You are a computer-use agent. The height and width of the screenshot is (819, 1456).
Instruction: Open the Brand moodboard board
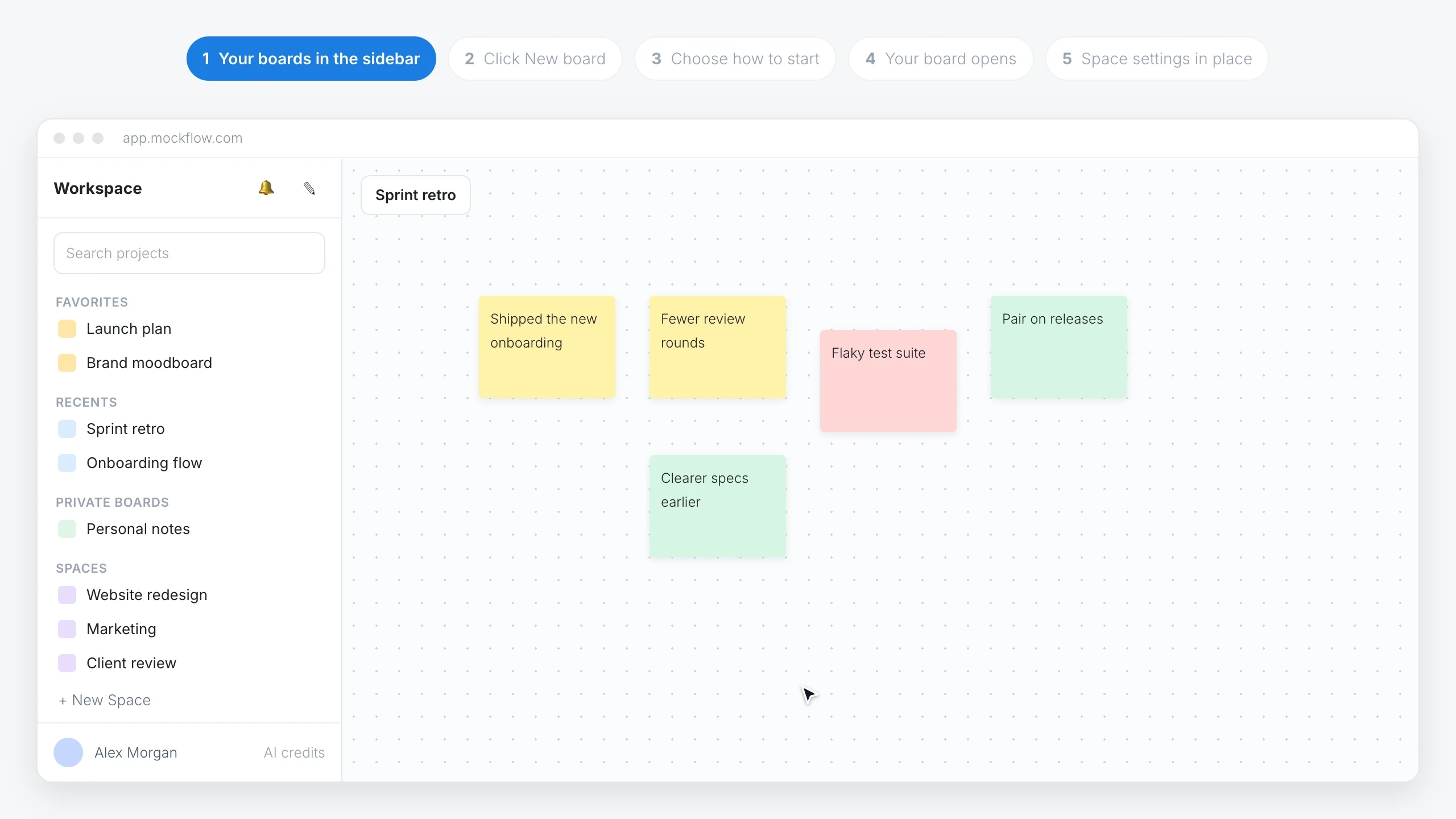click(x=149, y=363)
